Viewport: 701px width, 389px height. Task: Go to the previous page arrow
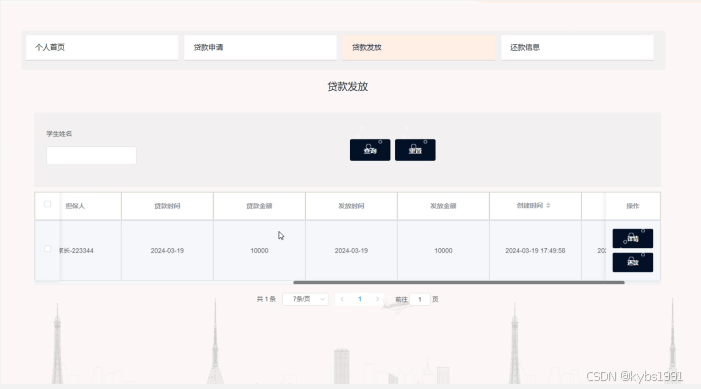pos(342,299)
